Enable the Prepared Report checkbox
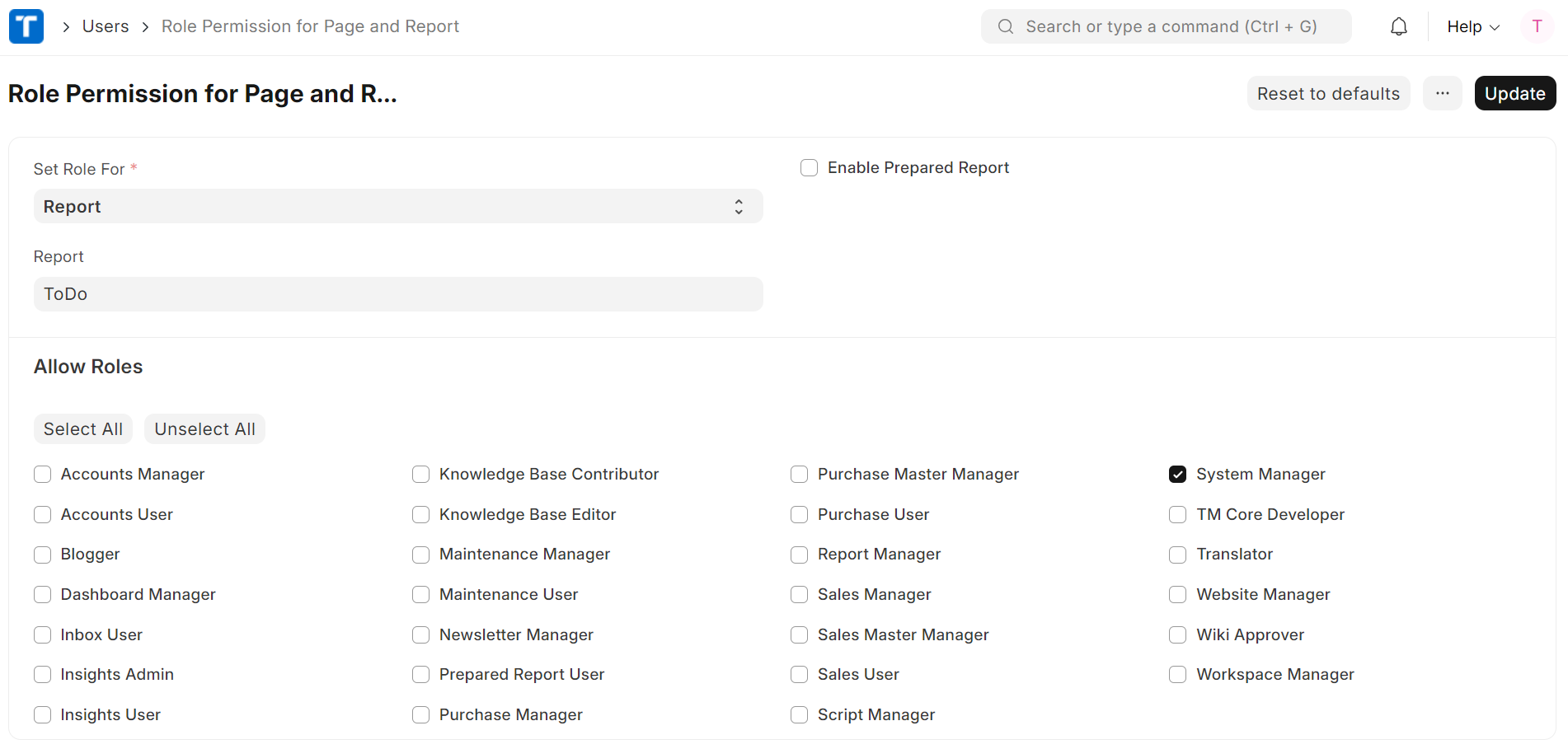Viewport: 1568px width, 749px height. (x=809, y=168)
